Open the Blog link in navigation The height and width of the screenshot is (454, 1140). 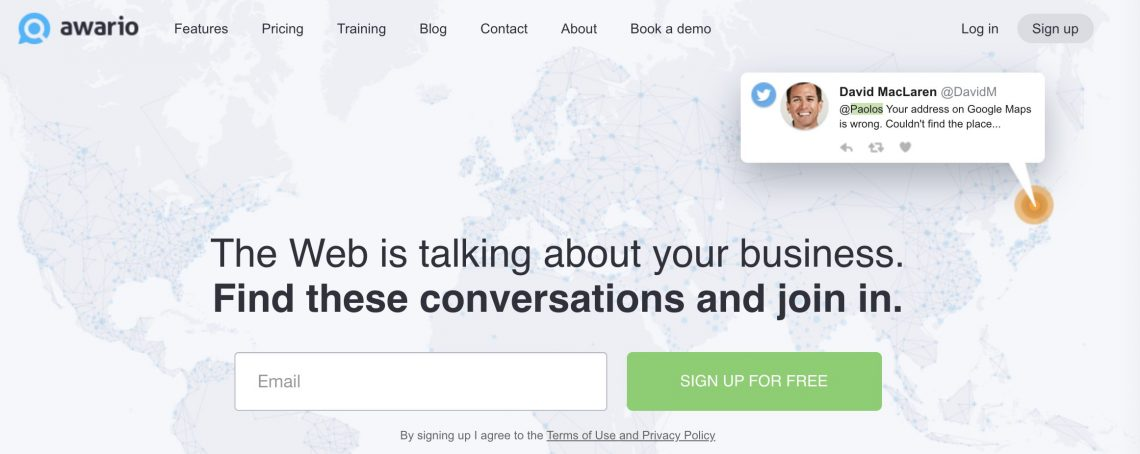[433, 29]
